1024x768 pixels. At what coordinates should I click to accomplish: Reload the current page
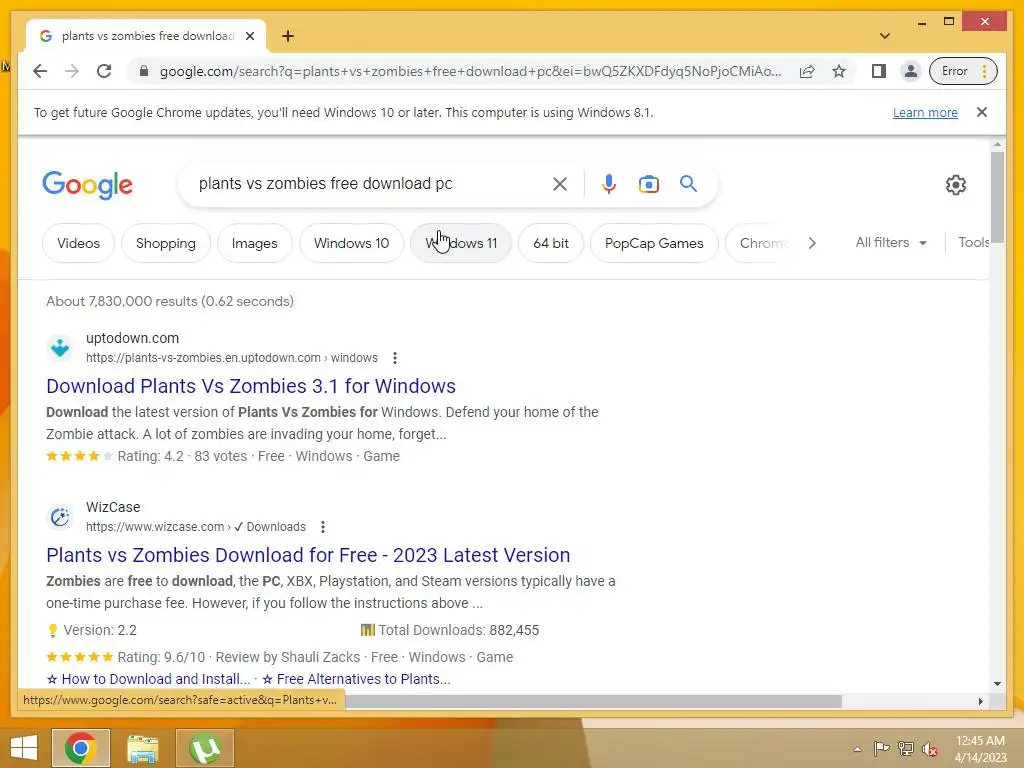104,71
